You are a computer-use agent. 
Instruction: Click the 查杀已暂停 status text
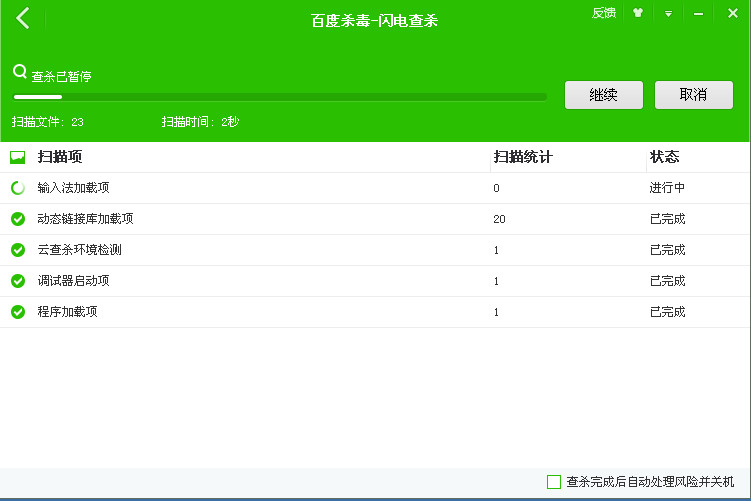[61, 77]
